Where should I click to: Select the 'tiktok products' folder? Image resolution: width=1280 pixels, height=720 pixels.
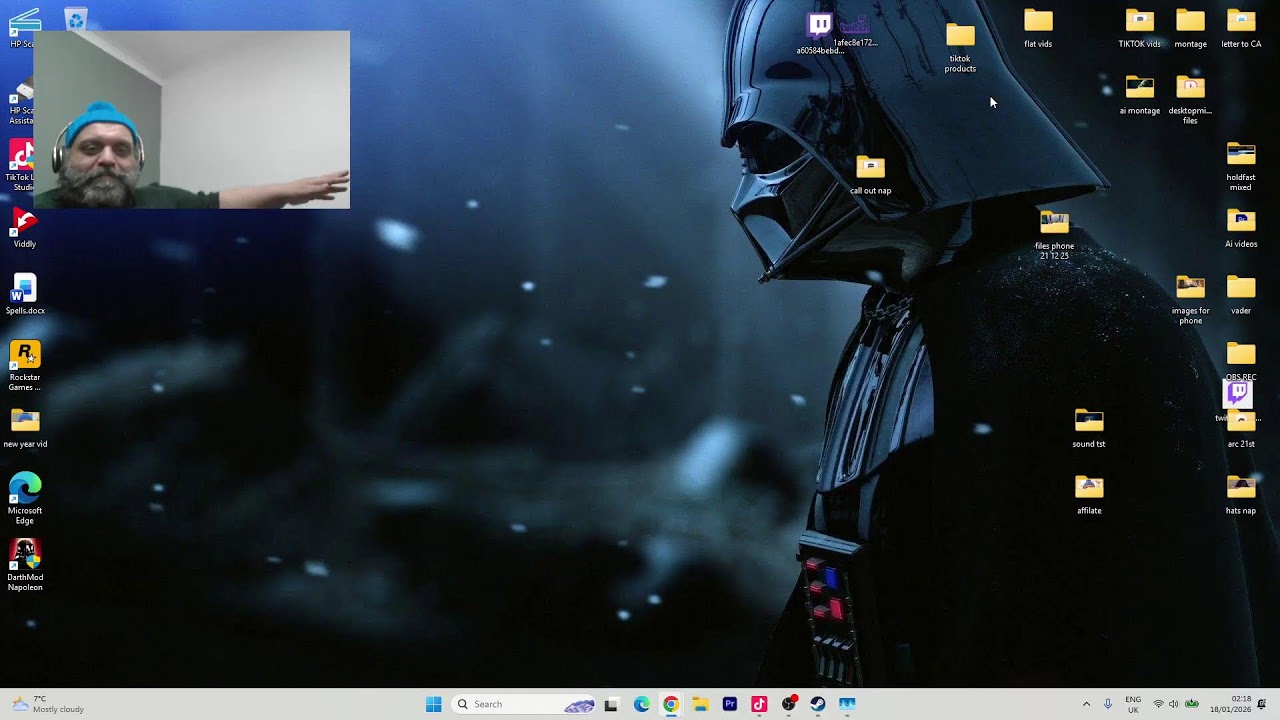[960, 47]
